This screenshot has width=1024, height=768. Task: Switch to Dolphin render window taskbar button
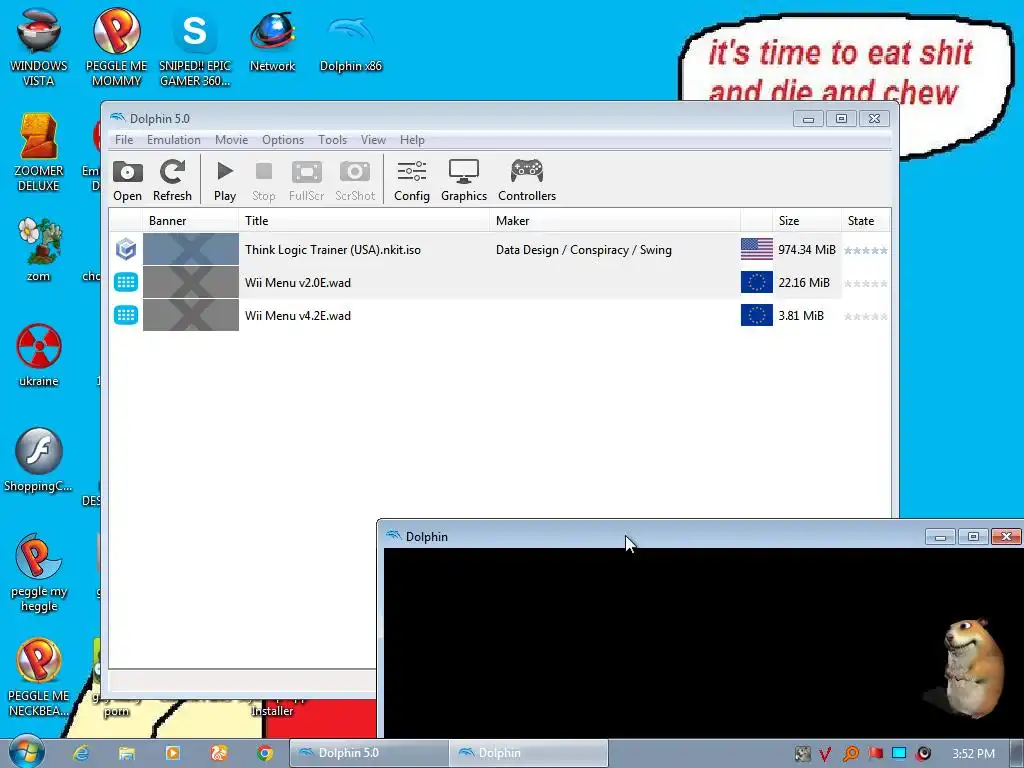(529, 753)
